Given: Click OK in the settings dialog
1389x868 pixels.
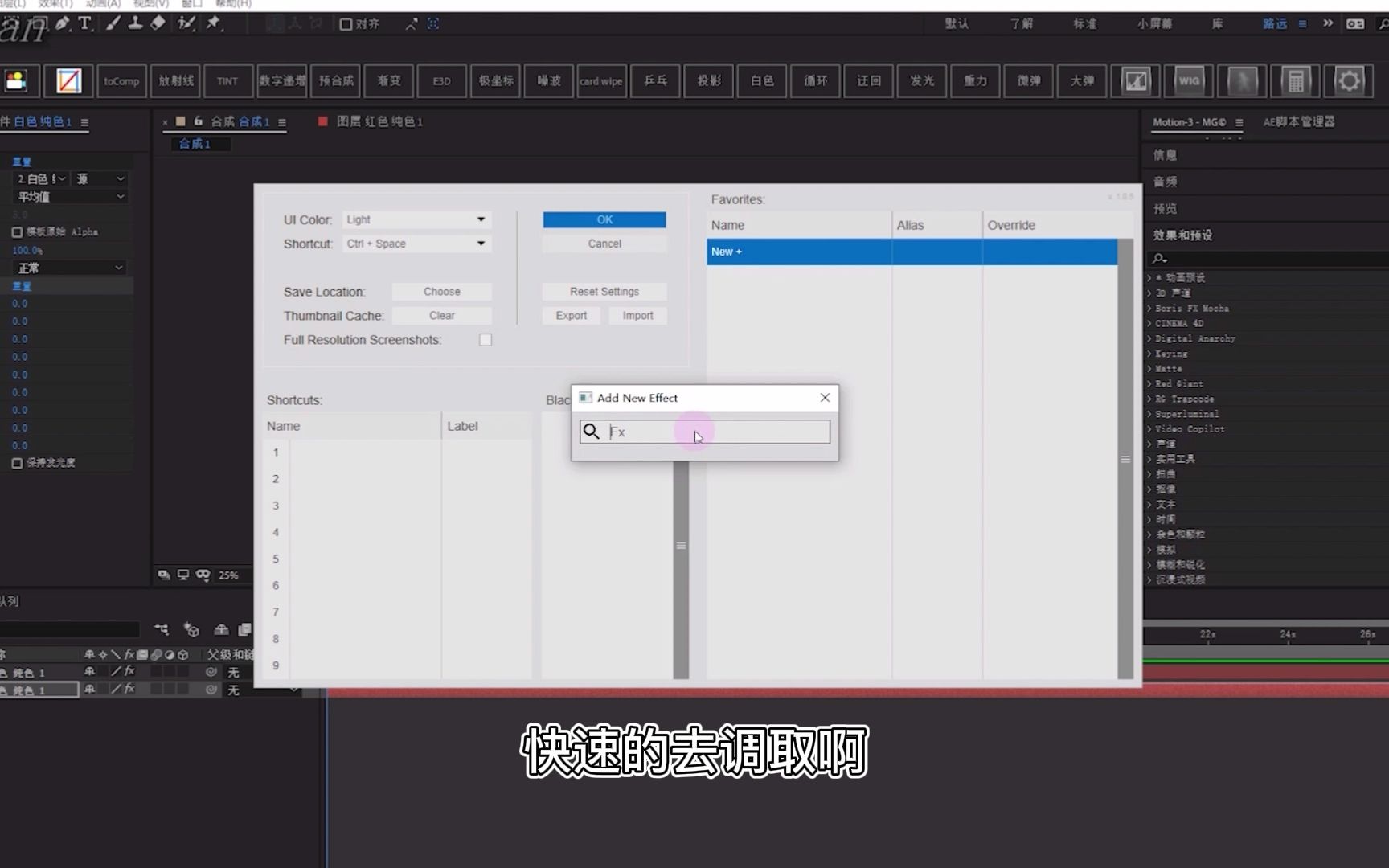Looking at the screenshot, I should 604,219.
